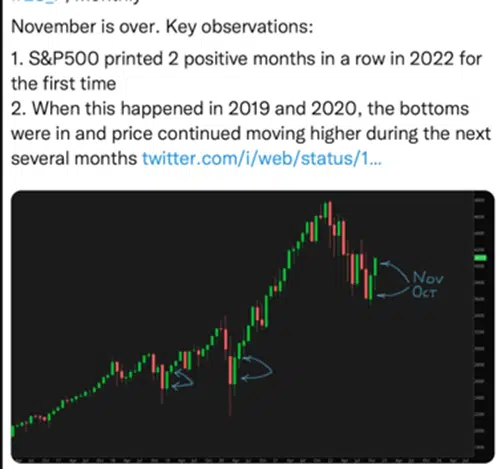Click the green current price label on axis
The image size is (501, 469).
480,258
